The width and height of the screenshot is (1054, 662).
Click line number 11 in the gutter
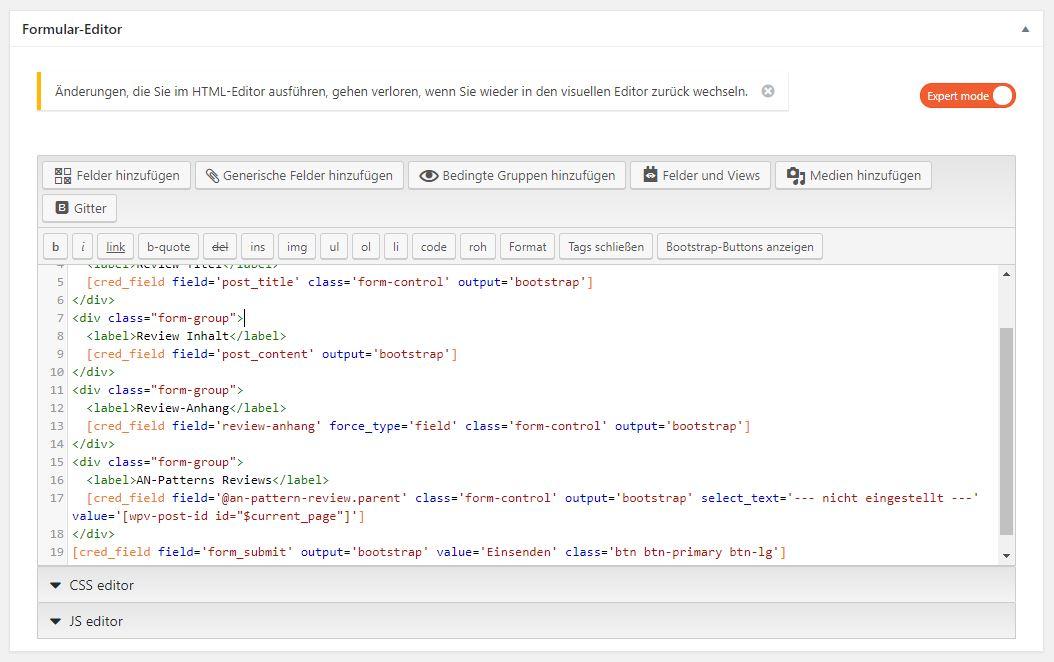[57, 390]
